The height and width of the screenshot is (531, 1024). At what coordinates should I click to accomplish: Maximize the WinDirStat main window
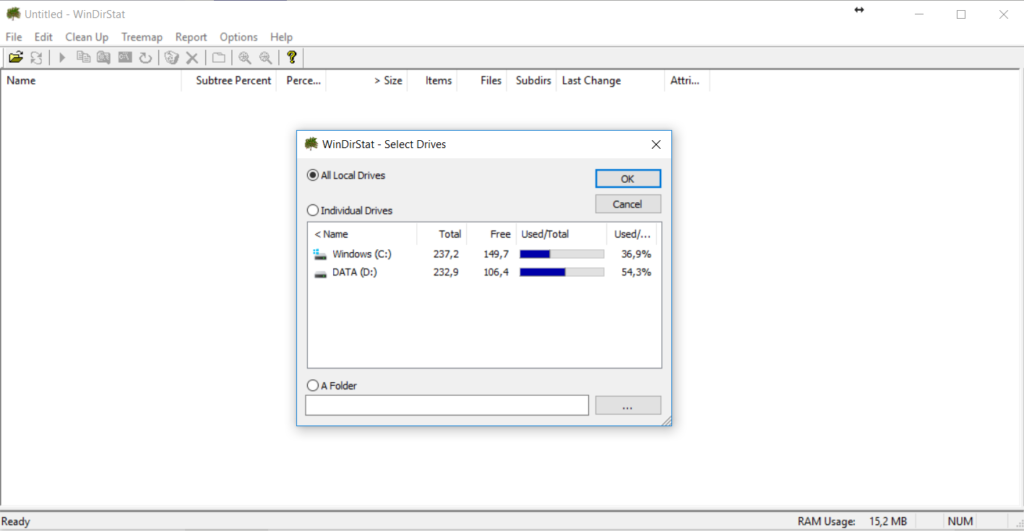point(961,14)
